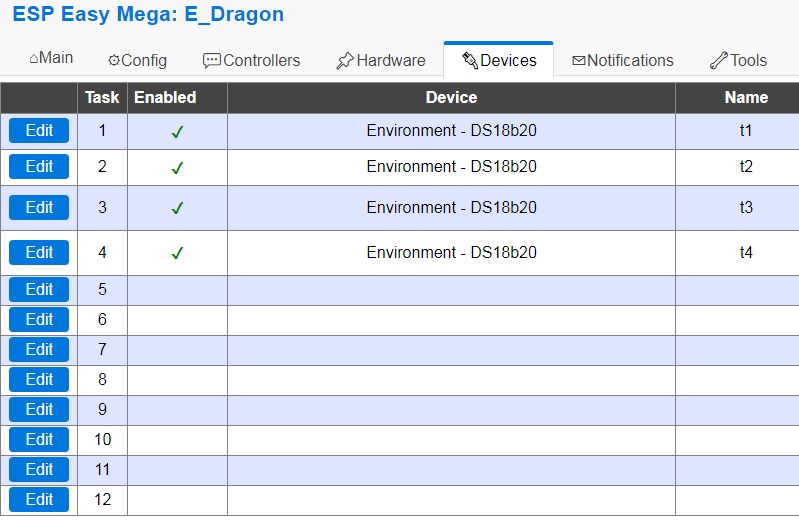Open the Controllers tab
Image resolution: width=799 pixels, height=527 pixels.
[251, 60]
